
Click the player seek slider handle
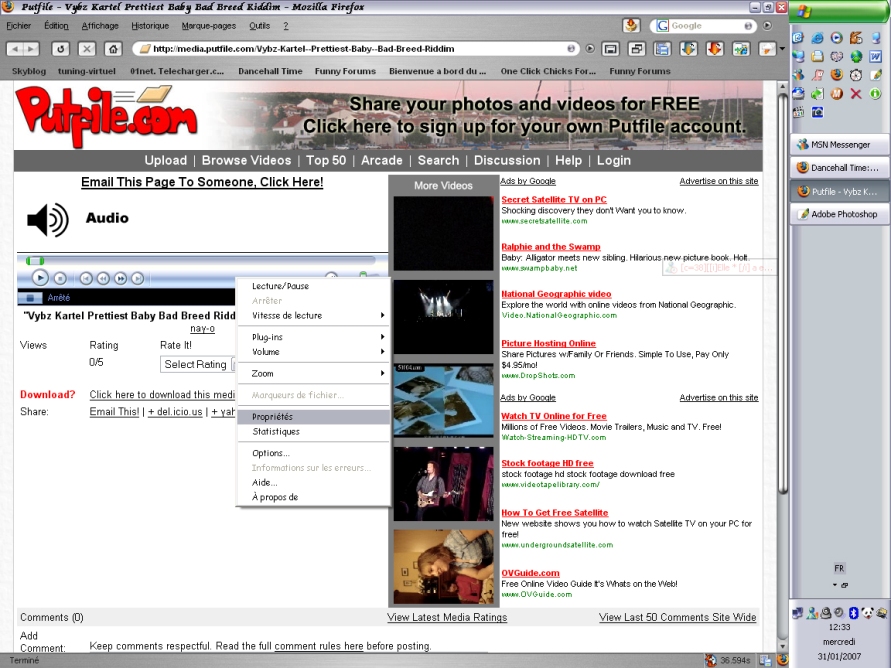click(x=35, y=261)
